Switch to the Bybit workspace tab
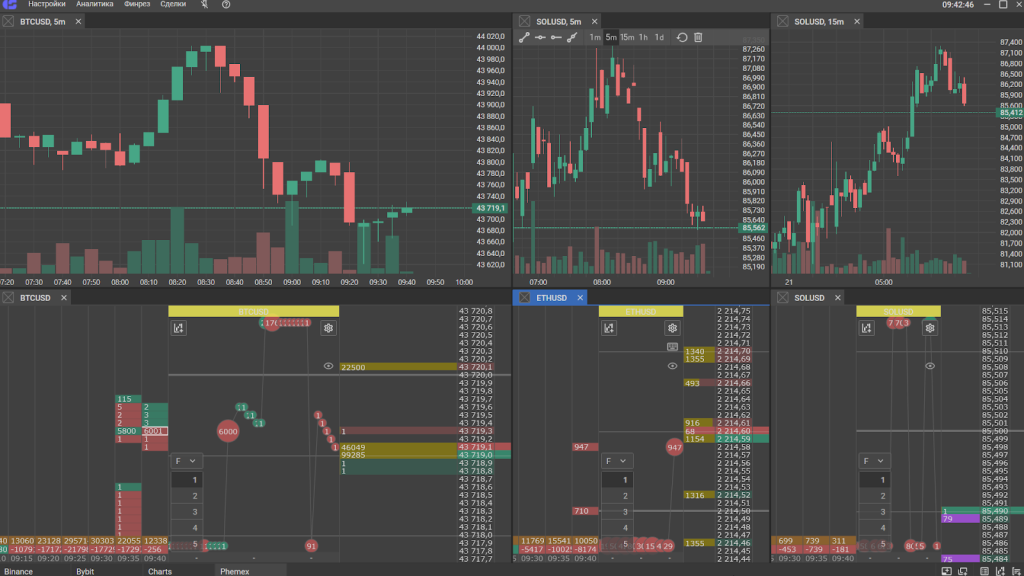This screenshot has width=1024, height=576. click(x=85, y=571)
